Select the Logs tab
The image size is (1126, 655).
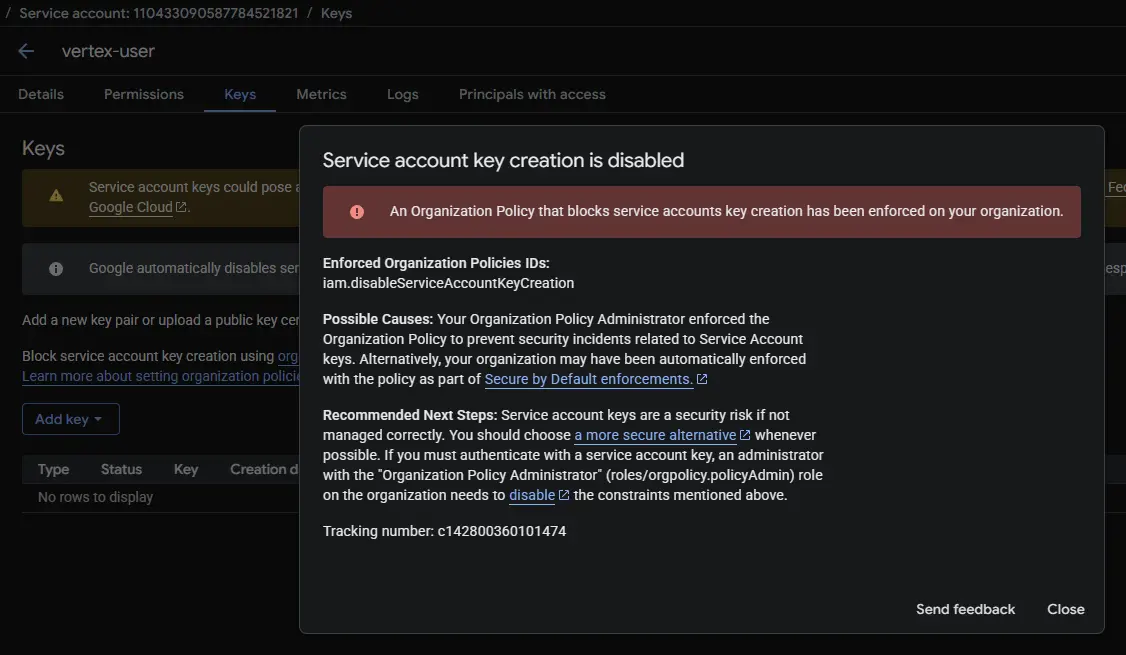point(403,94)
